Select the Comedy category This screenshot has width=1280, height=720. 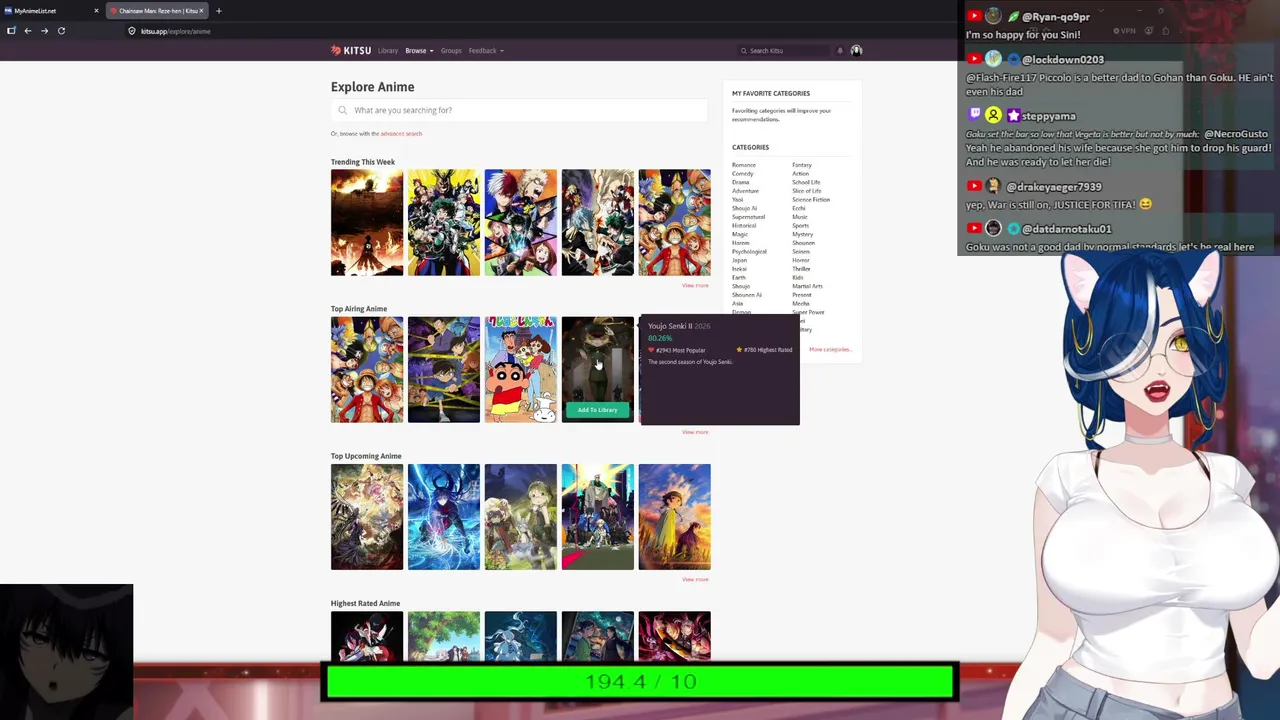click(743, 174)
